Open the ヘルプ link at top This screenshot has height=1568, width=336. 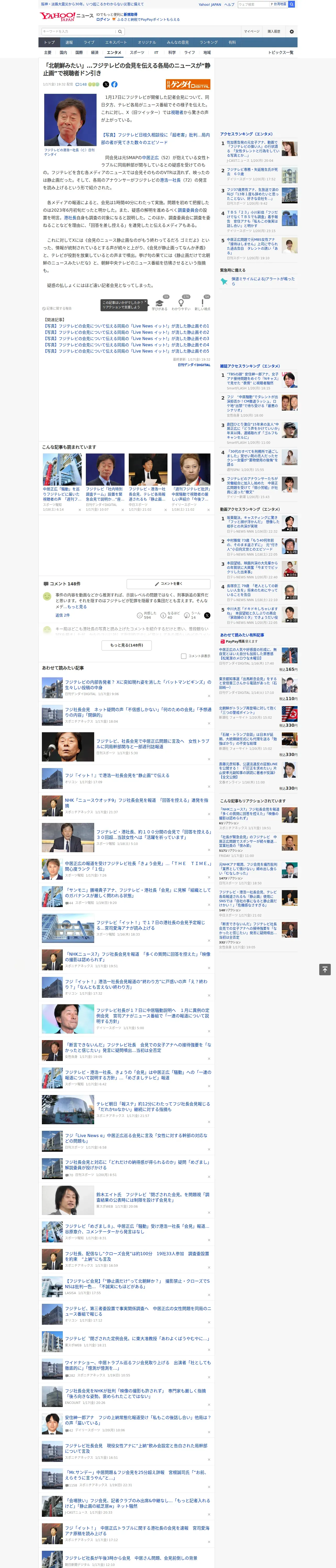point(229,4)
